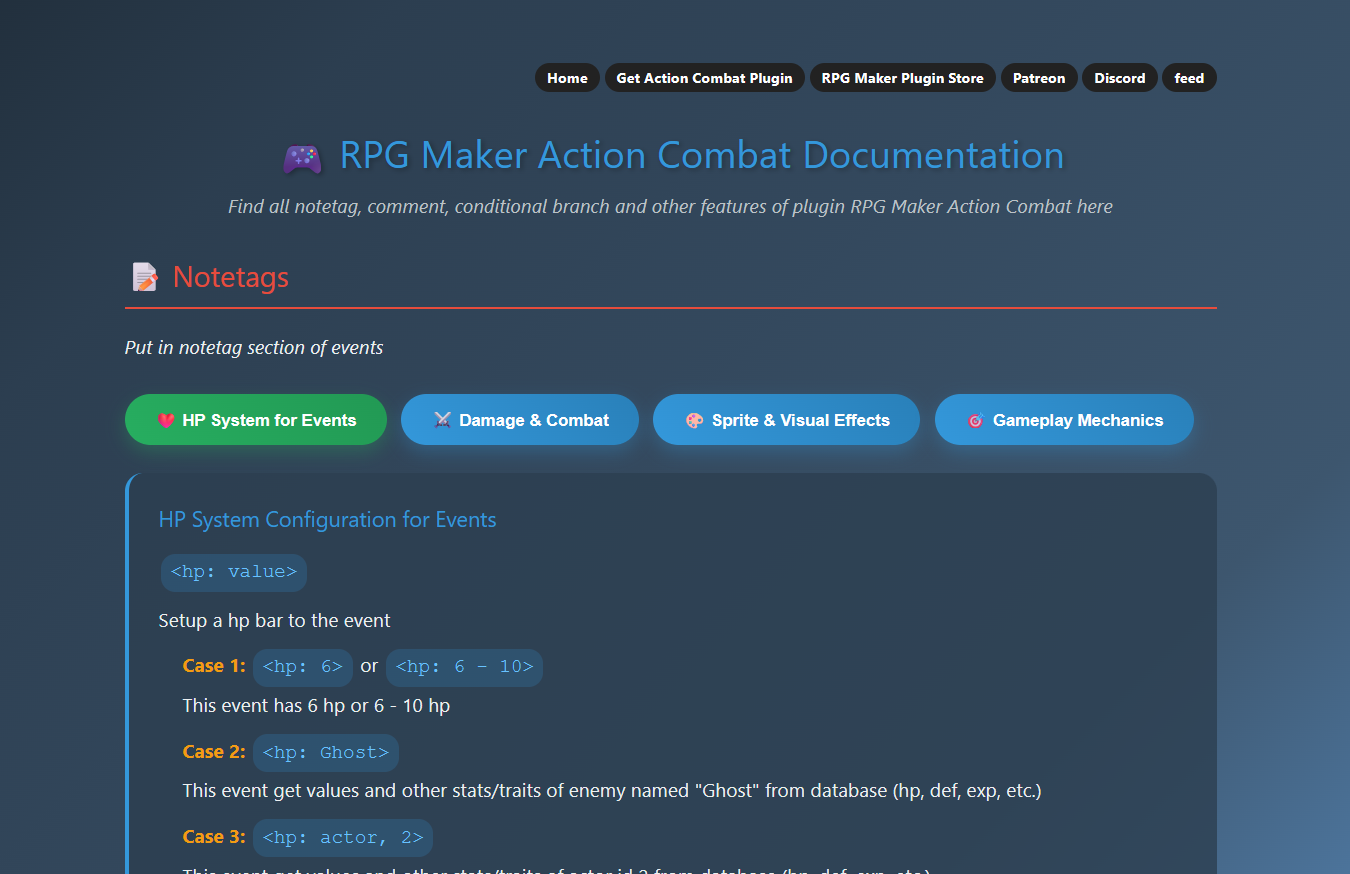
Task: Open the feed link
Action: click(x=1189, y=78)
